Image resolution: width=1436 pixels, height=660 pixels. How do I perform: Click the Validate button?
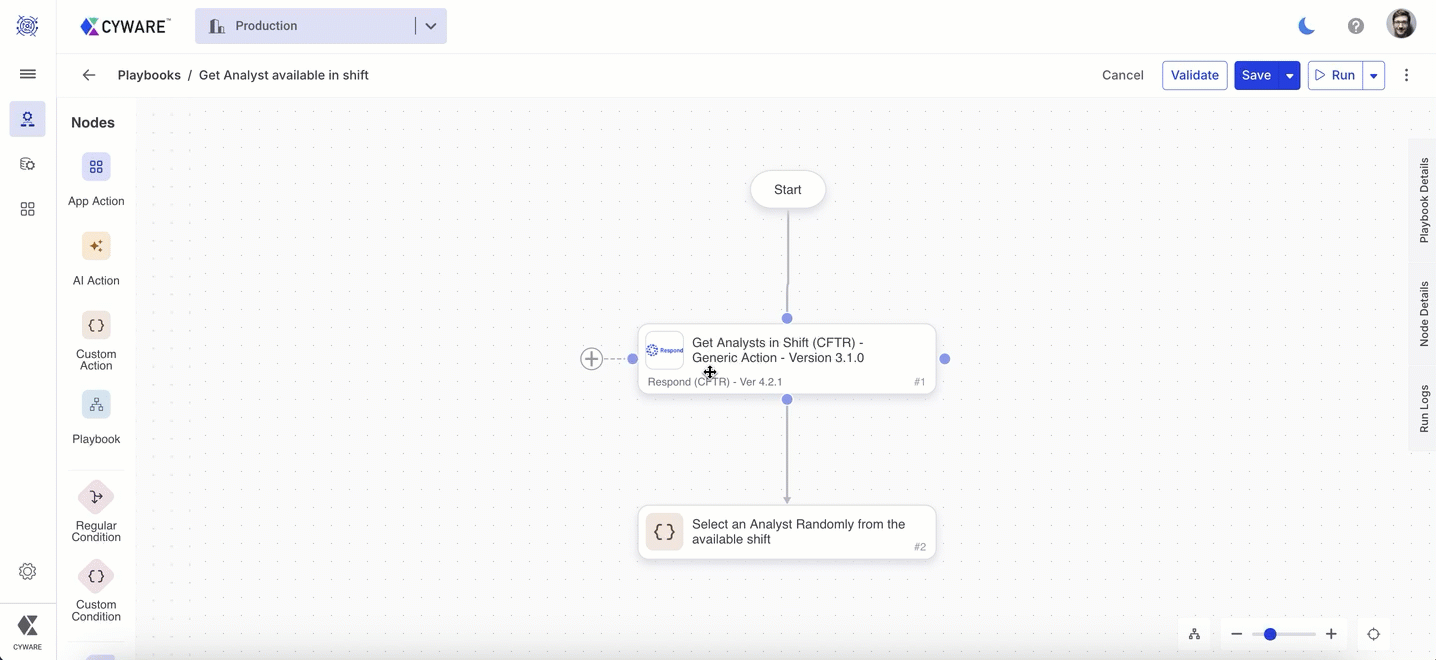[x=1194, y=75]
